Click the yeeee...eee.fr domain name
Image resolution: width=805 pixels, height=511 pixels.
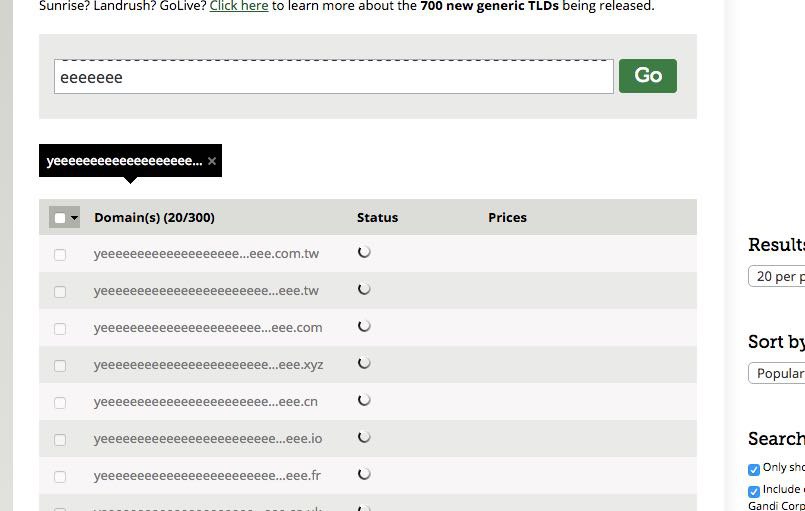click(207, 476)
